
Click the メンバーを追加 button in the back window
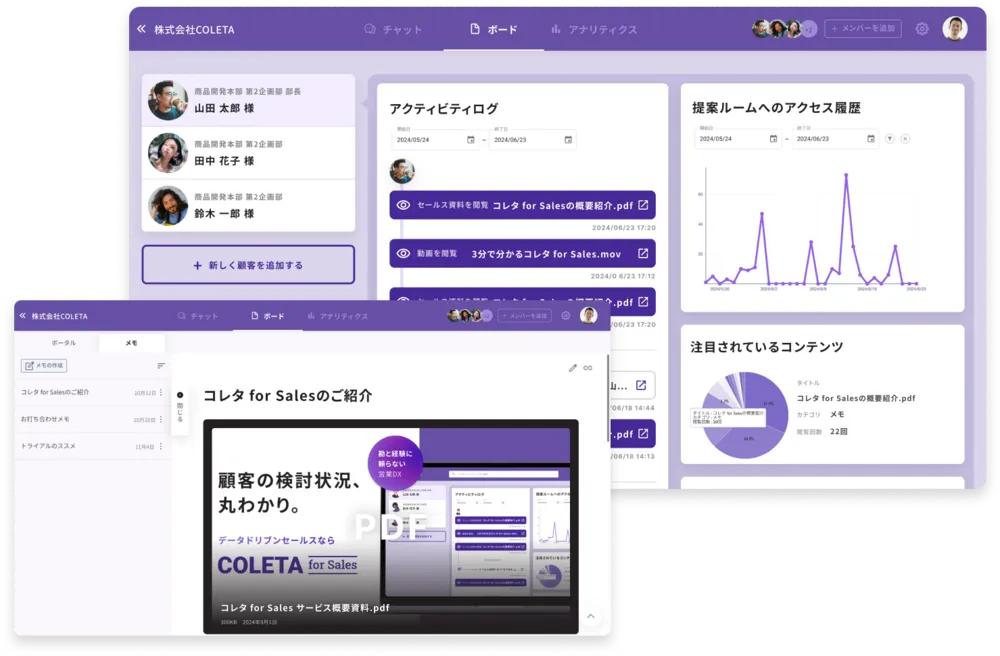coord(863,29)
